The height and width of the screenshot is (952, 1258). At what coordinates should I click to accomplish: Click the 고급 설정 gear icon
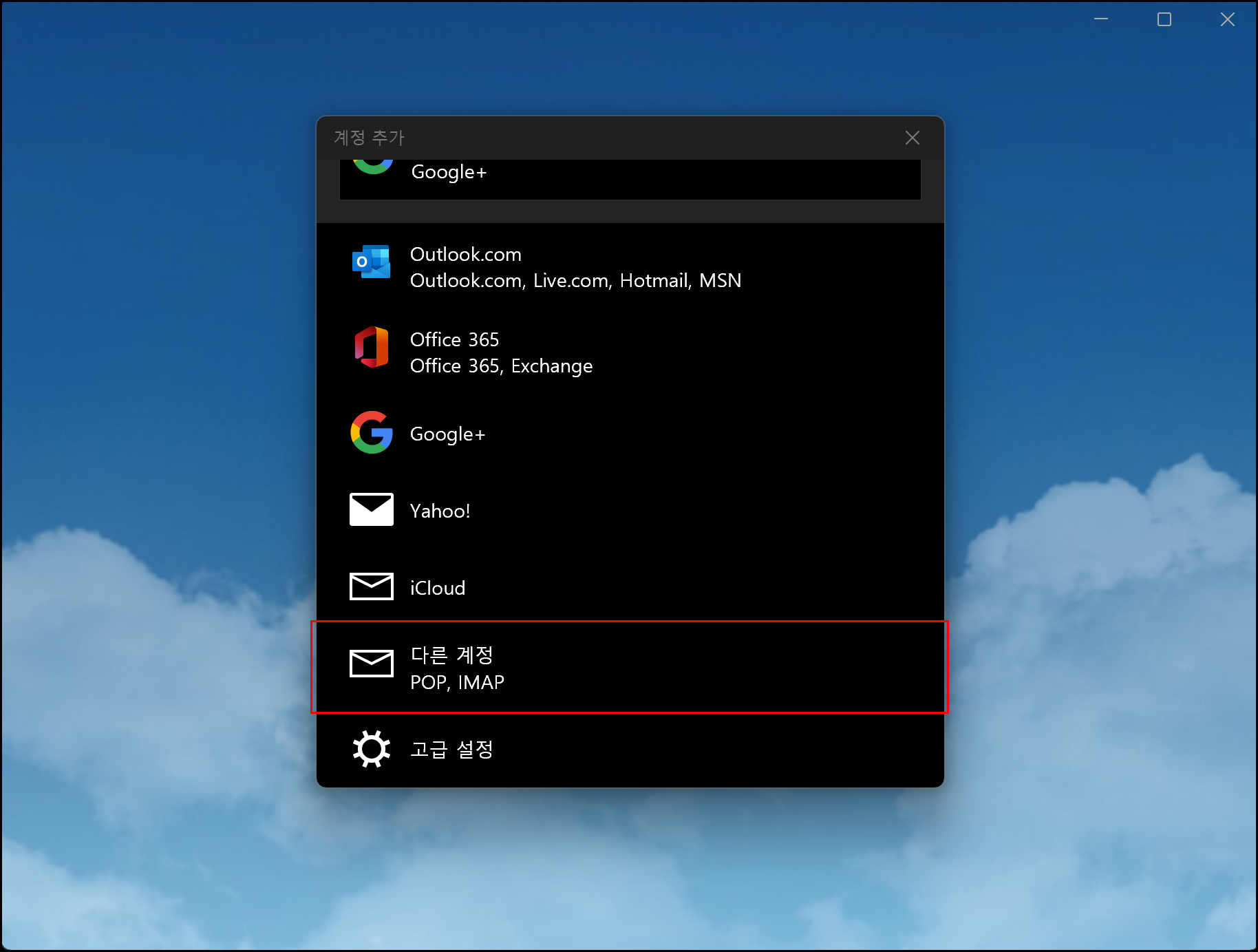[372, 748]
